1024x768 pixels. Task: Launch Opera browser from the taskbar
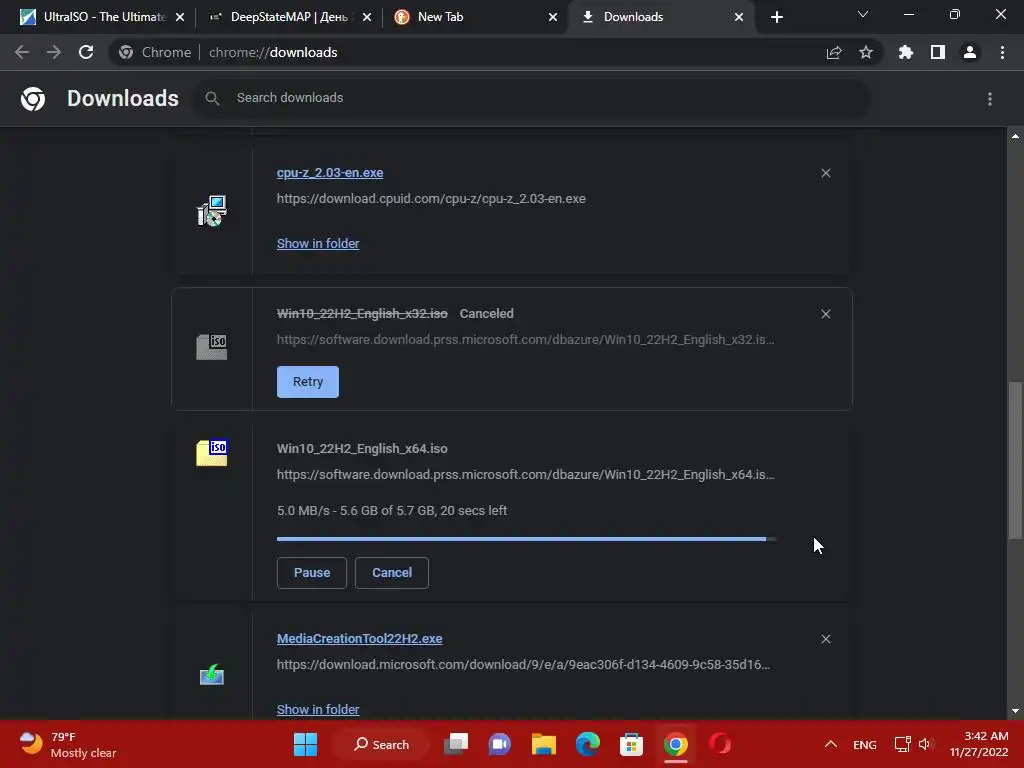click(x=720, y=744)
